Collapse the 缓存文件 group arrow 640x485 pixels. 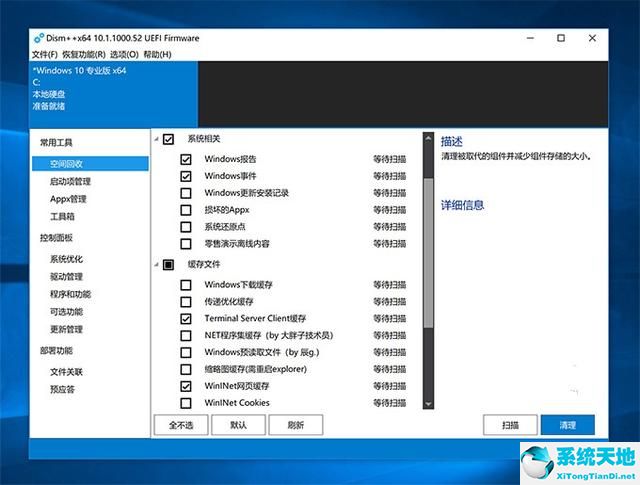pos(156,265)
